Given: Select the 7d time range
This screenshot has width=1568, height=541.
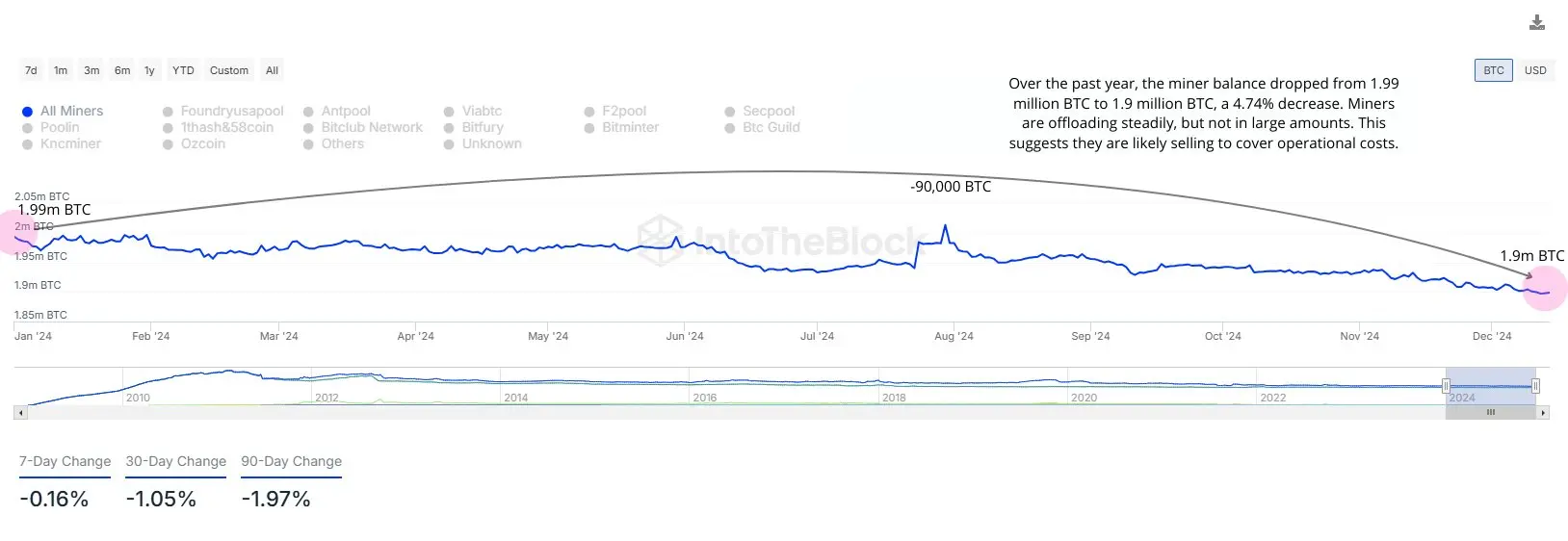Looking at the screenshot, I should click(x=31, y=70).
